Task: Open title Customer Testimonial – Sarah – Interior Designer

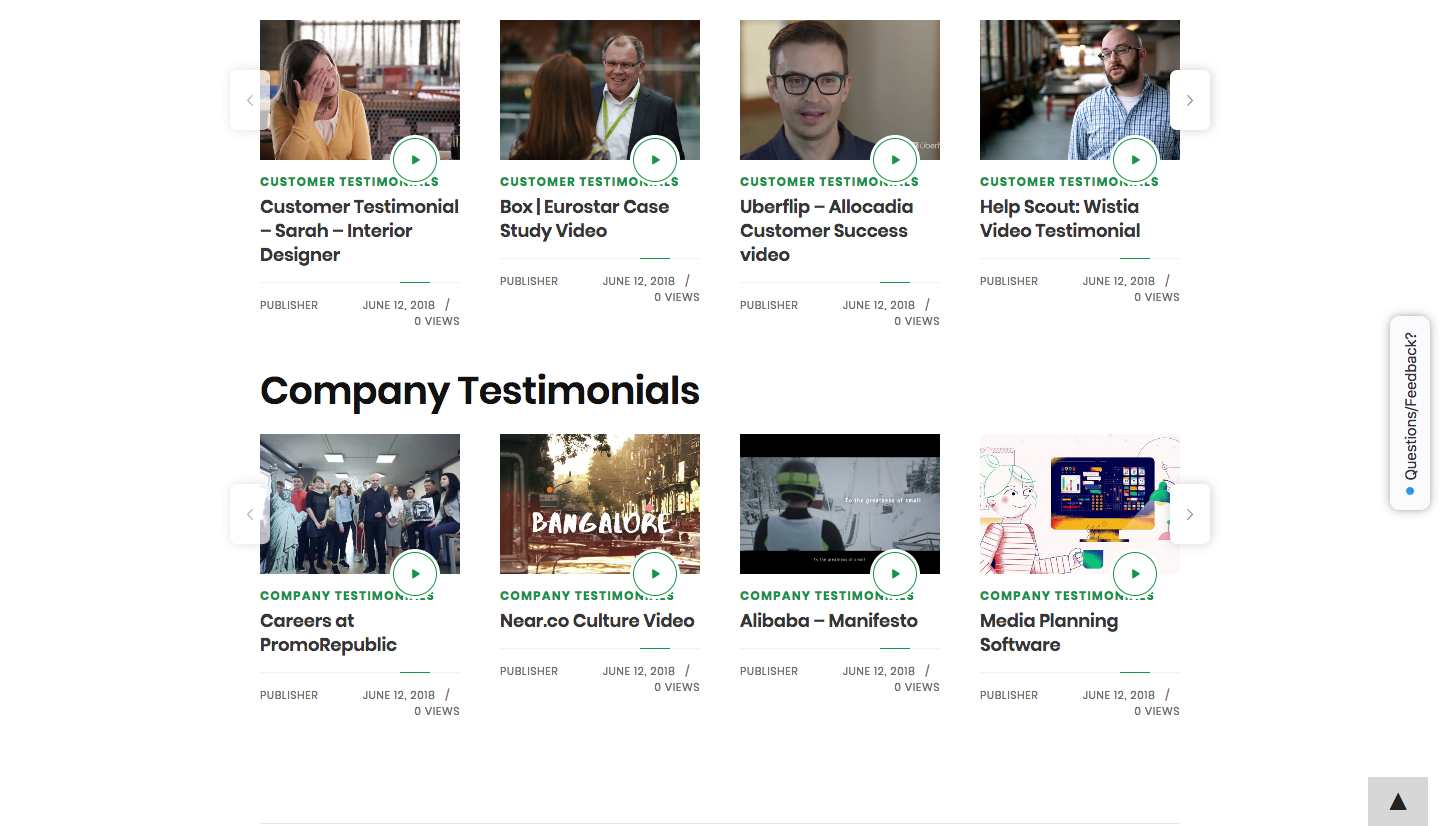Action: pos(359,231)
